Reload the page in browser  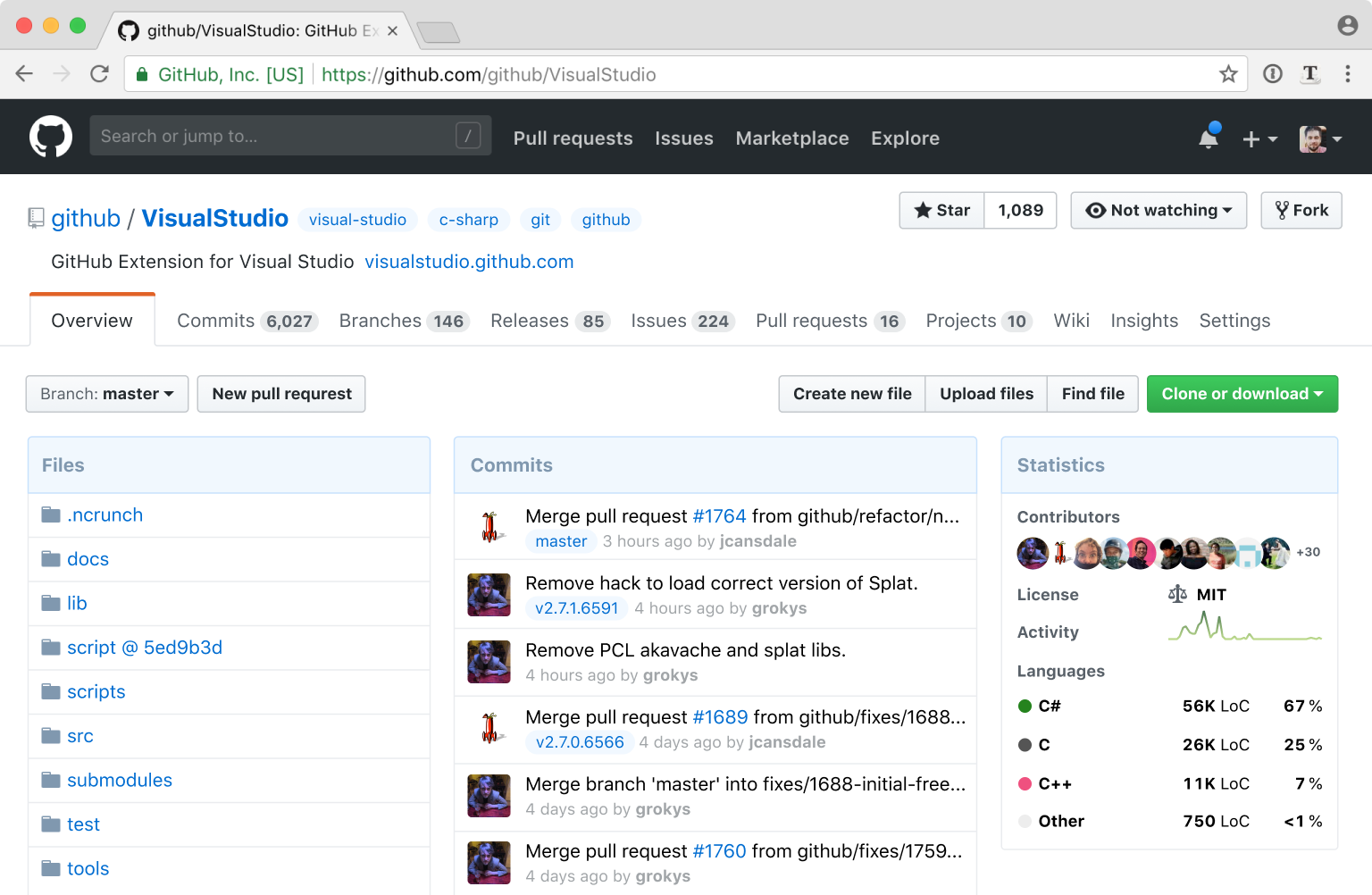tap(99, 74)
